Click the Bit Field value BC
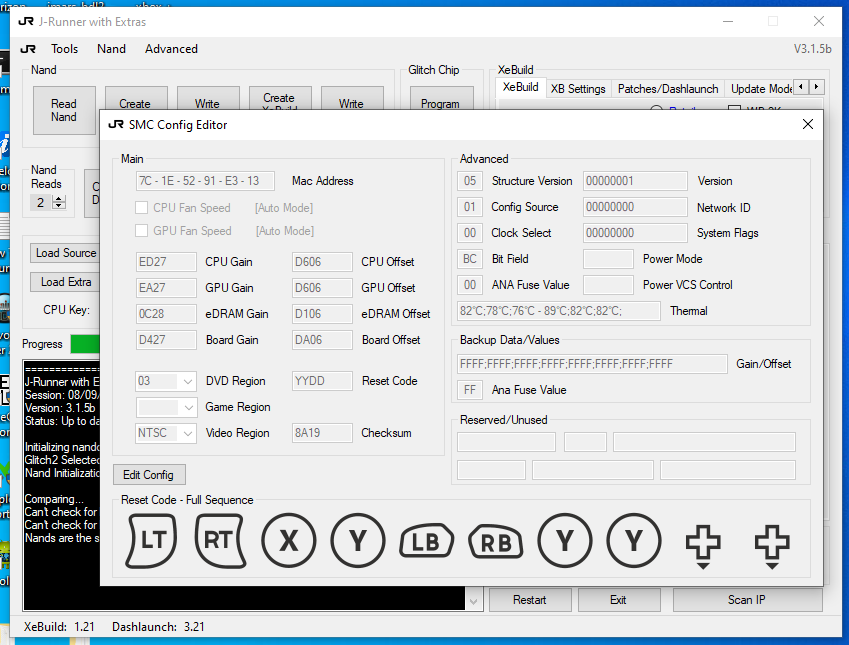 click(x=470, y=259)
